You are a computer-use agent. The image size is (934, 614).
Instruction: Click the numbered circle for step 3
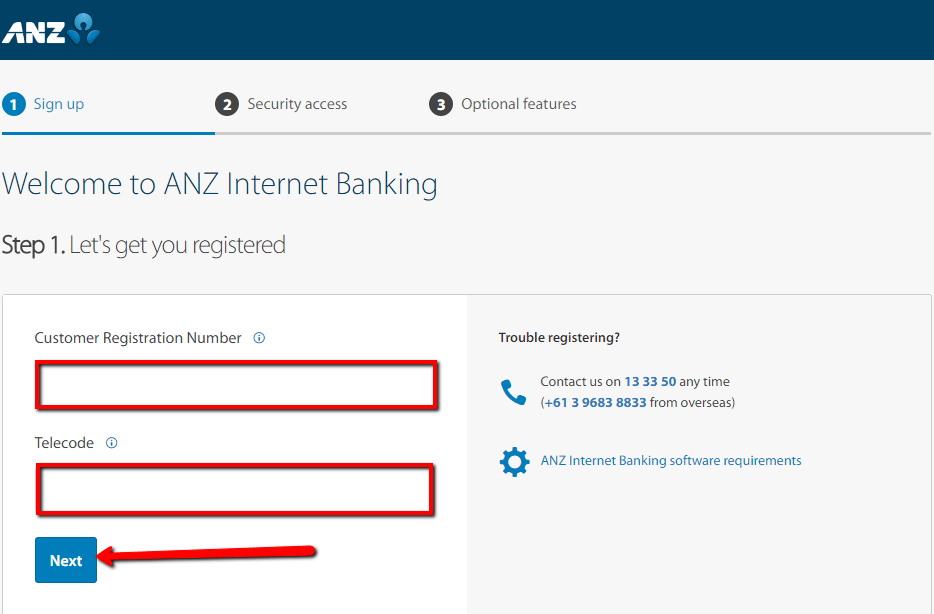[441, 103]
